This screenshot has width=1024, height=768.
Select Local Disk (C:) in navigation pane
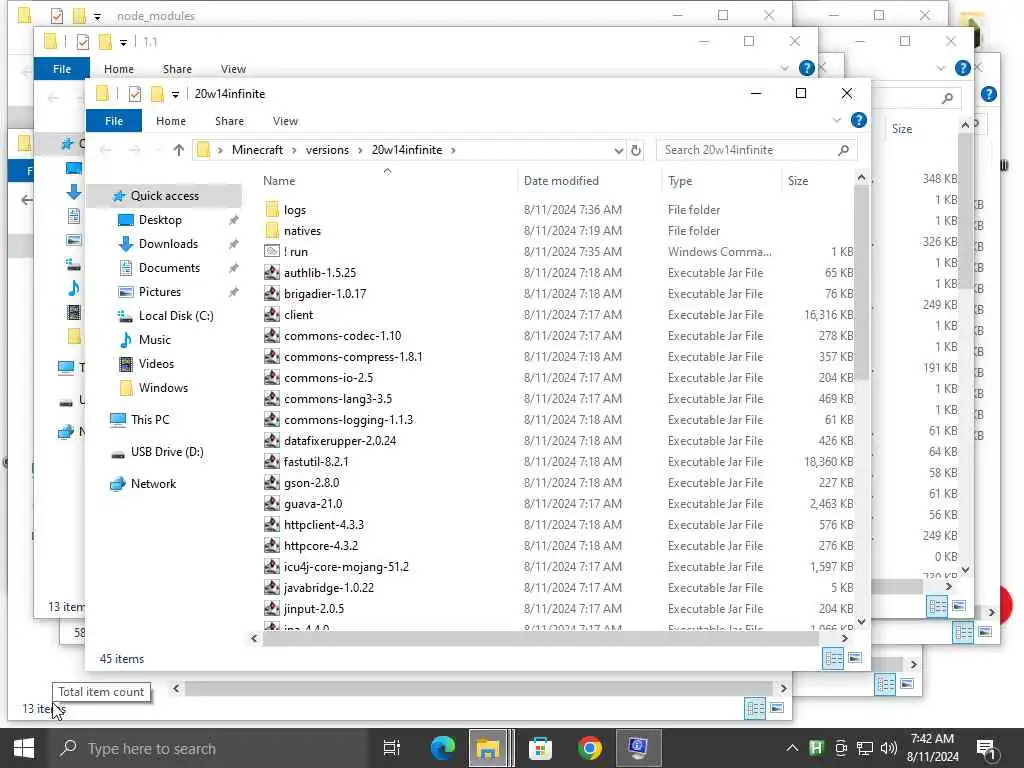(176, 315)
